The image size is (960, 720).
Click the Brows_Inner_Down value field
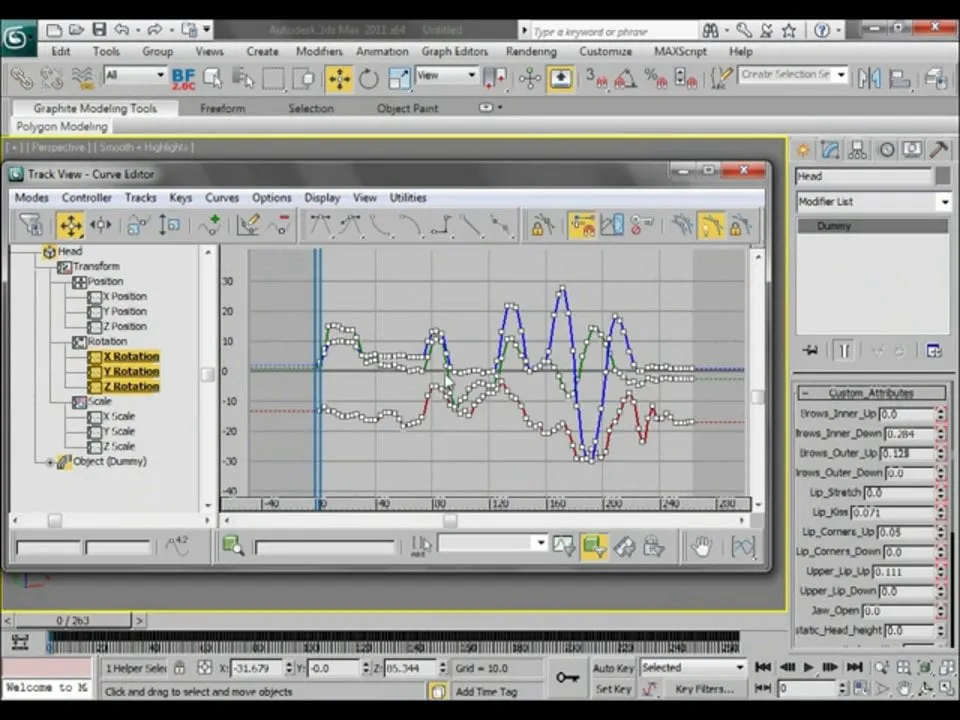coord(910,433)
